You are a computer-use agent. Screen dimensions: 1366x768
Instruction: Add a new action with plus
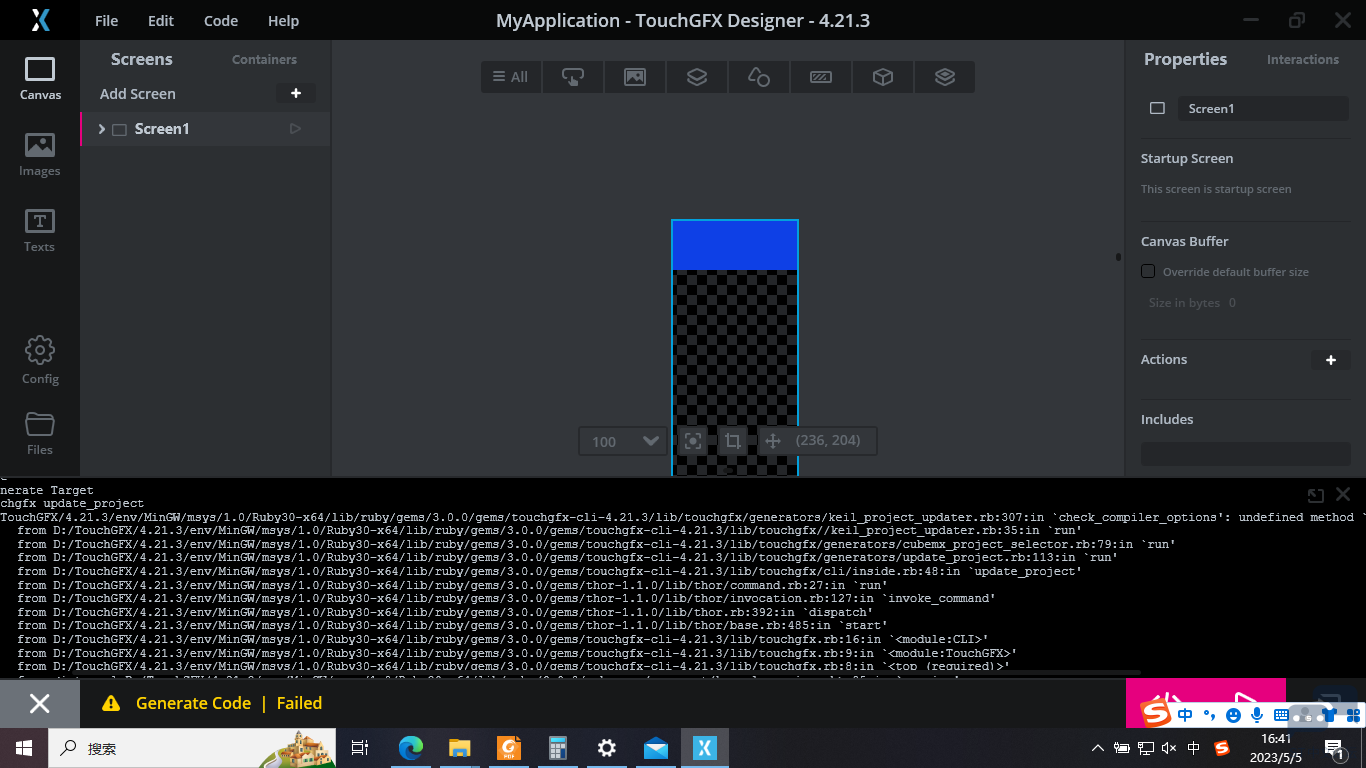click(1331, 360)
